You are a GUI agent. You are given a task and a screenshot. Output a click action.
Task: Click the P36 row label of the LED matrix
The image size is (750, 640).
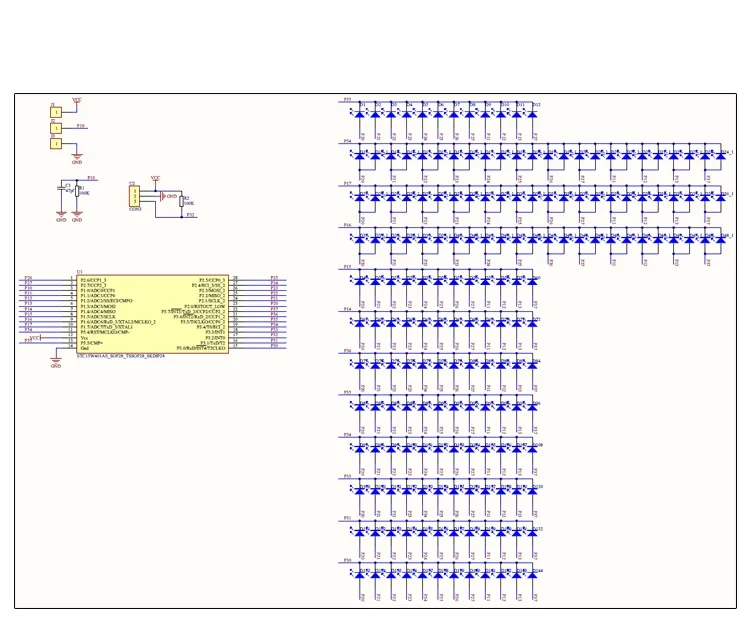pos(348,351)
